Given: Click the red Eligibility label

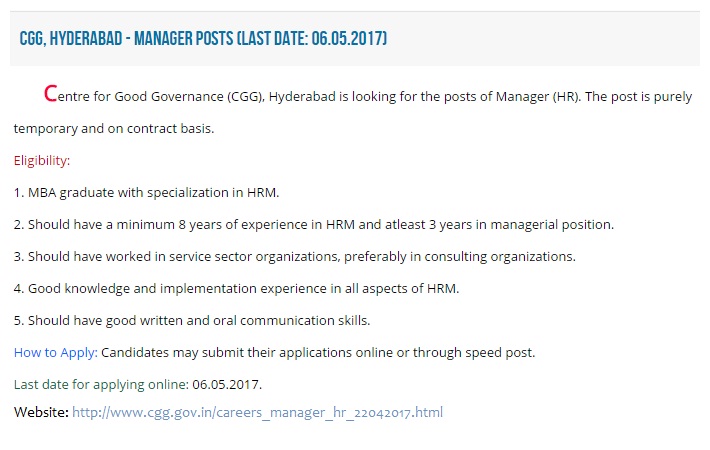Looking at the screenshot, I should pos(42,161).
